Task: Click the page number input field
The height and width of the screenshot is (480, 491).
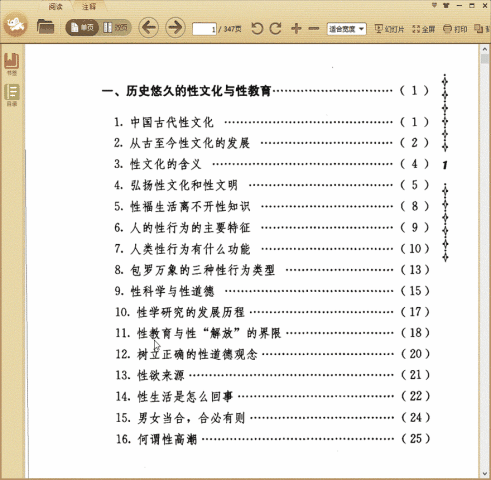Action: click(204, 29)
